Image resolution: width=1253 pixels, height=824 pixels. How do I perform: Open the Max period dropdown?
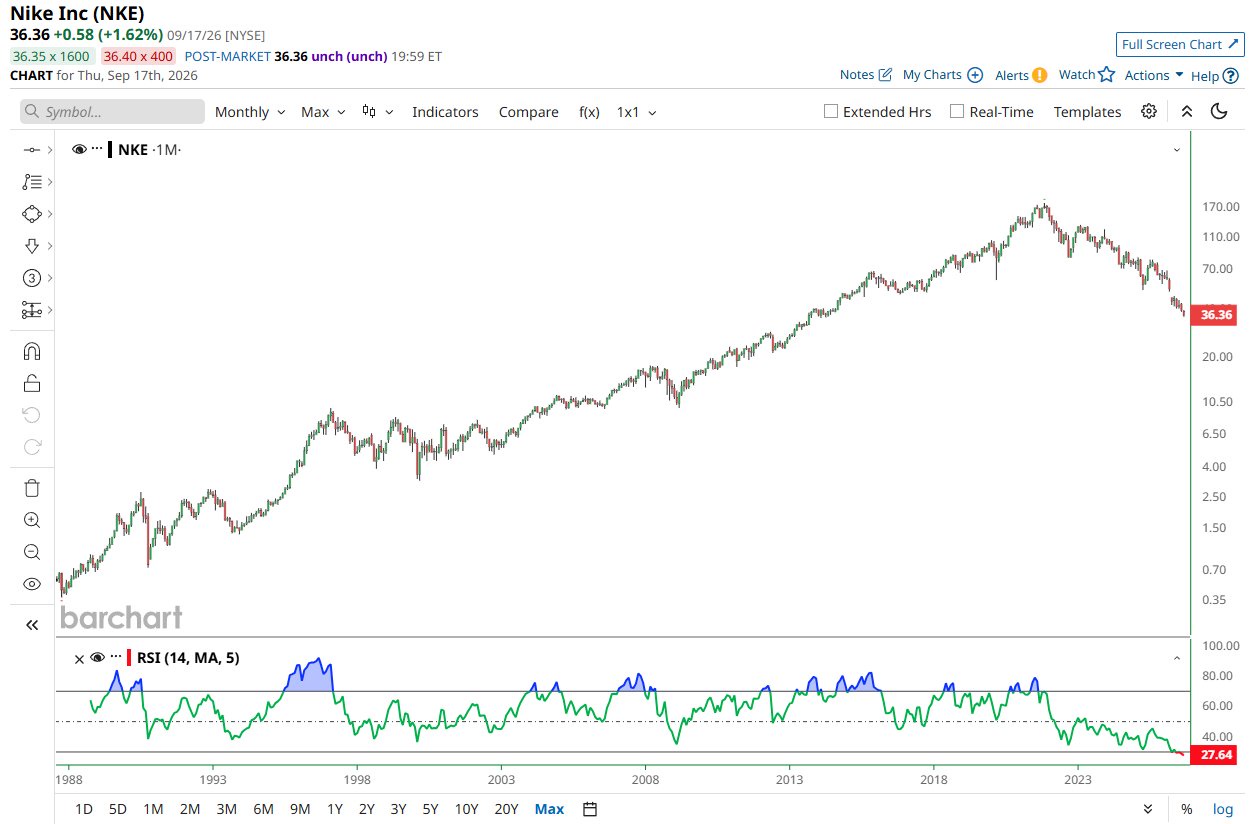pyautogui.click(x=323, y=112)
